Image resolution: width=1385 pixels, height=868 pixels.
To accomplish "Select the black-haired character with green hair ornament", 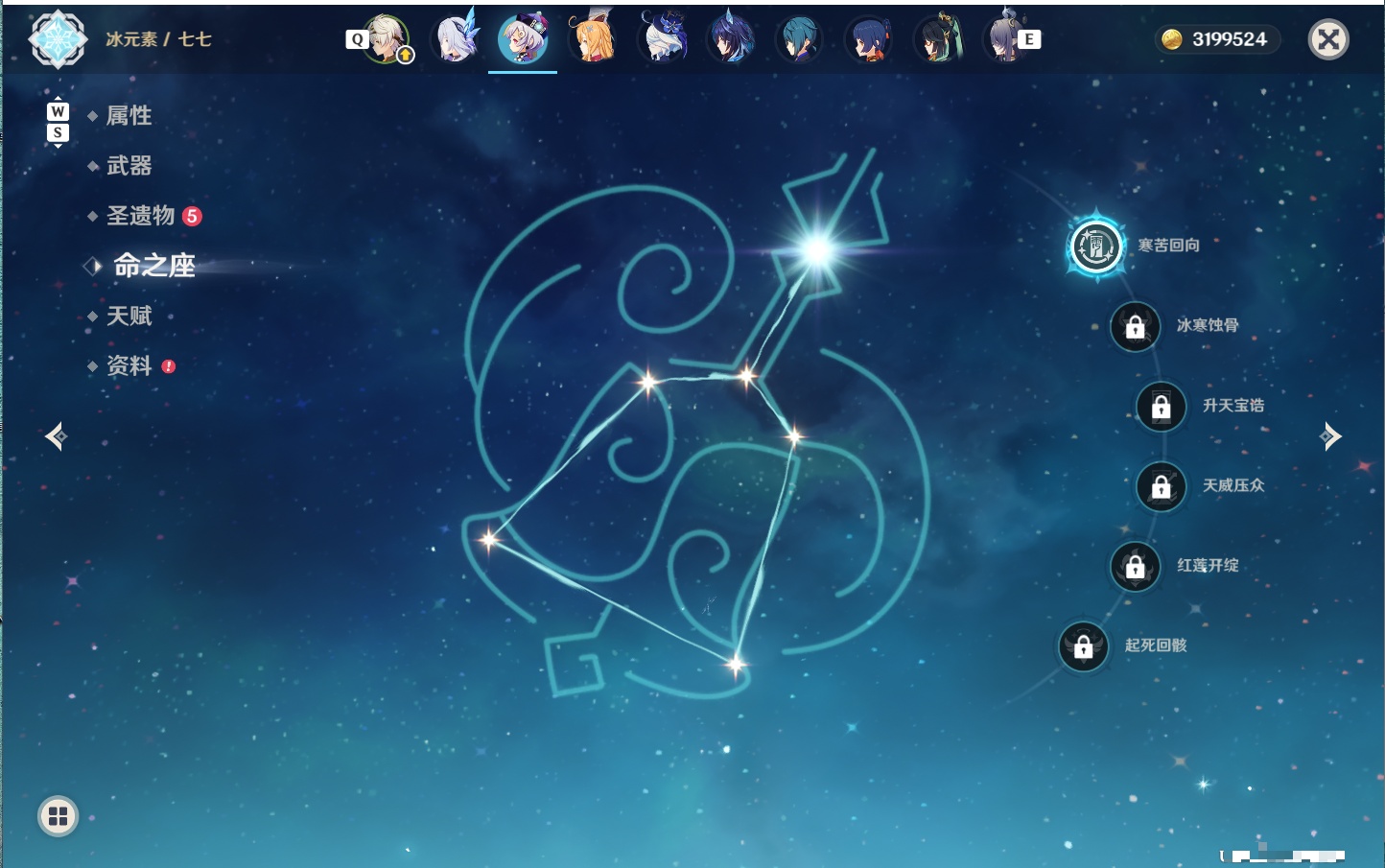I will 938,39.
